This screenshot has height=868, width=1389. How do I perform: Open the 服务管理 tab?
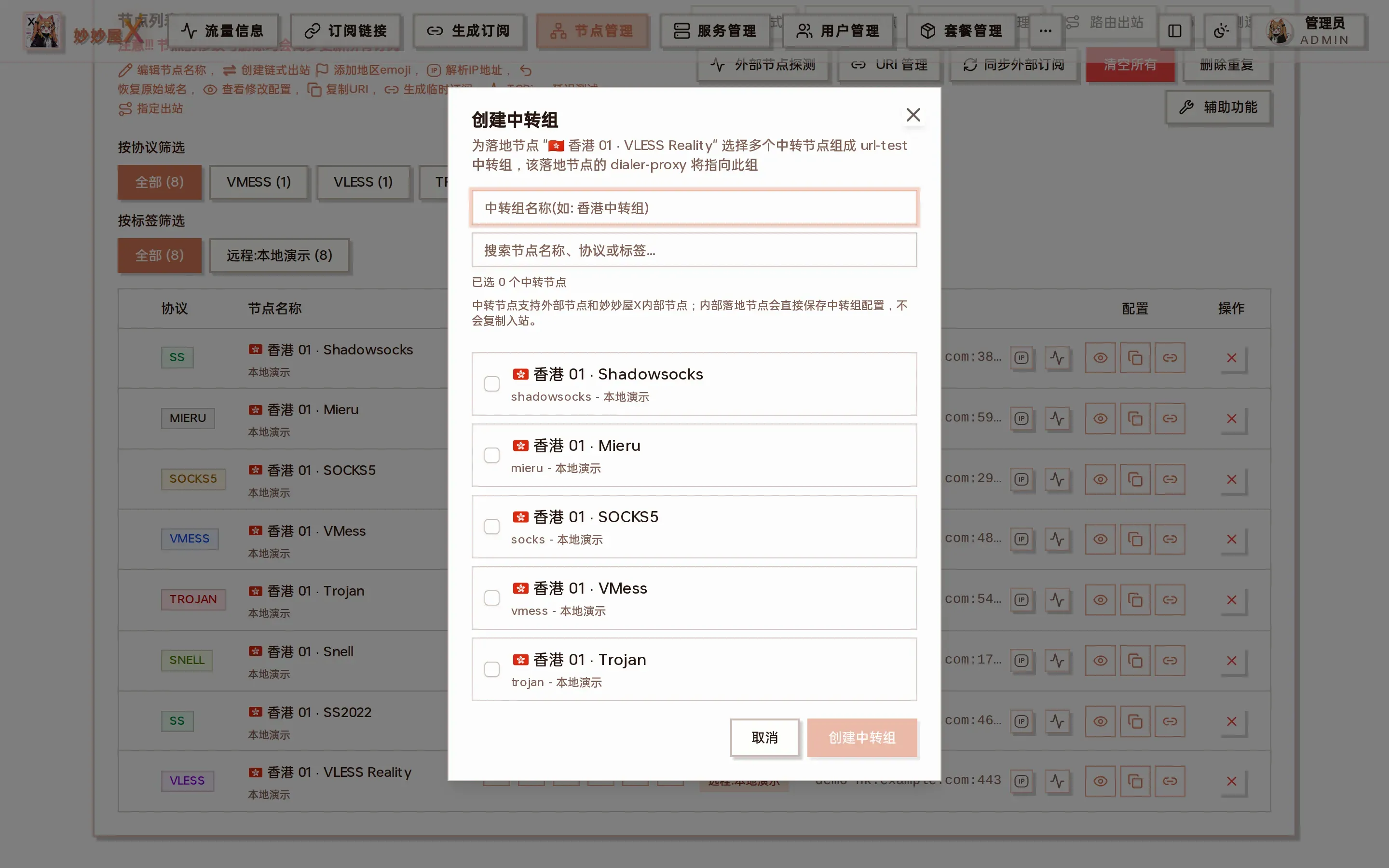pos(715,30)
